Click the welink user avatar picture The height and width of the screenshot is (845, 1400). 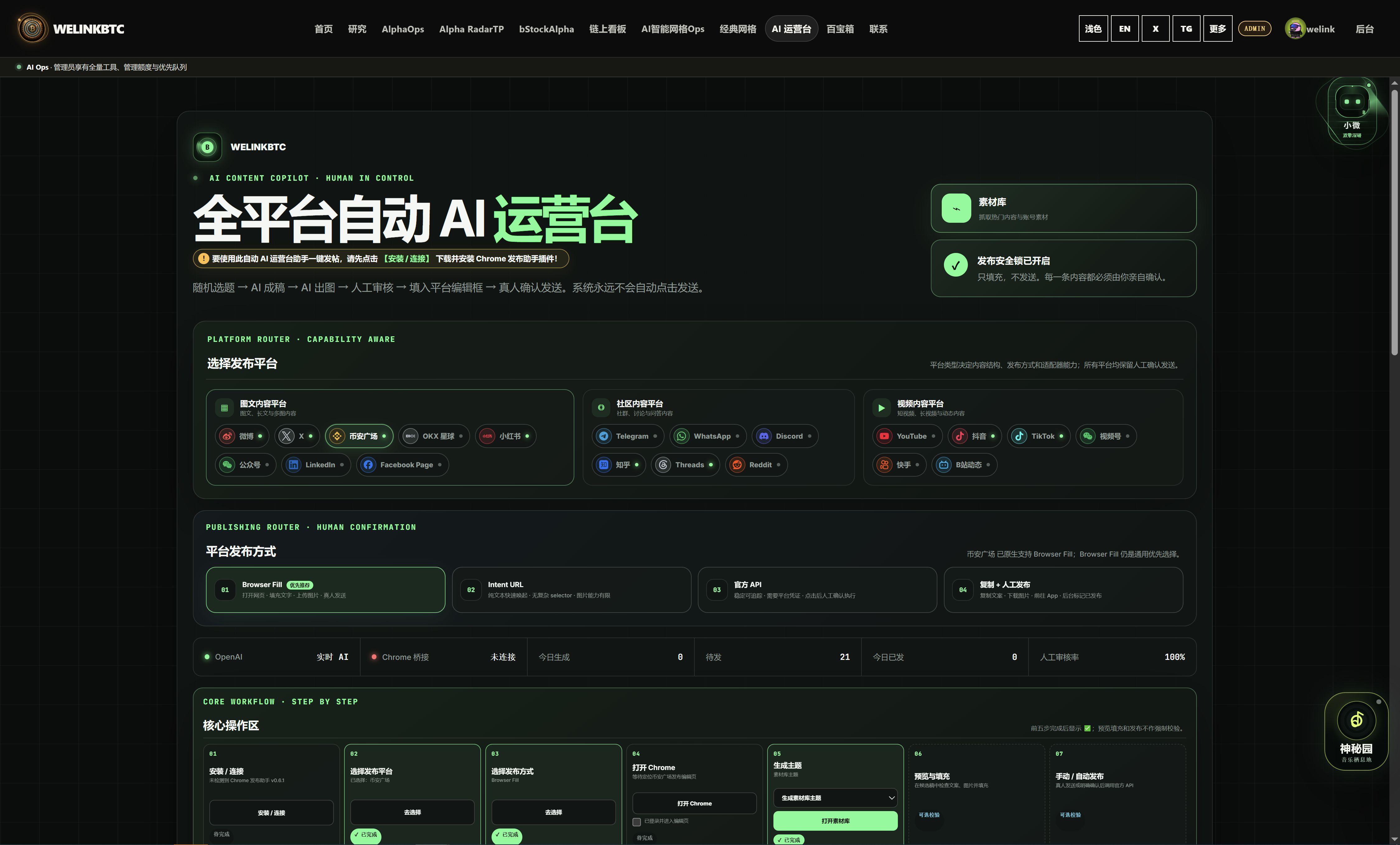point(1295,28)
